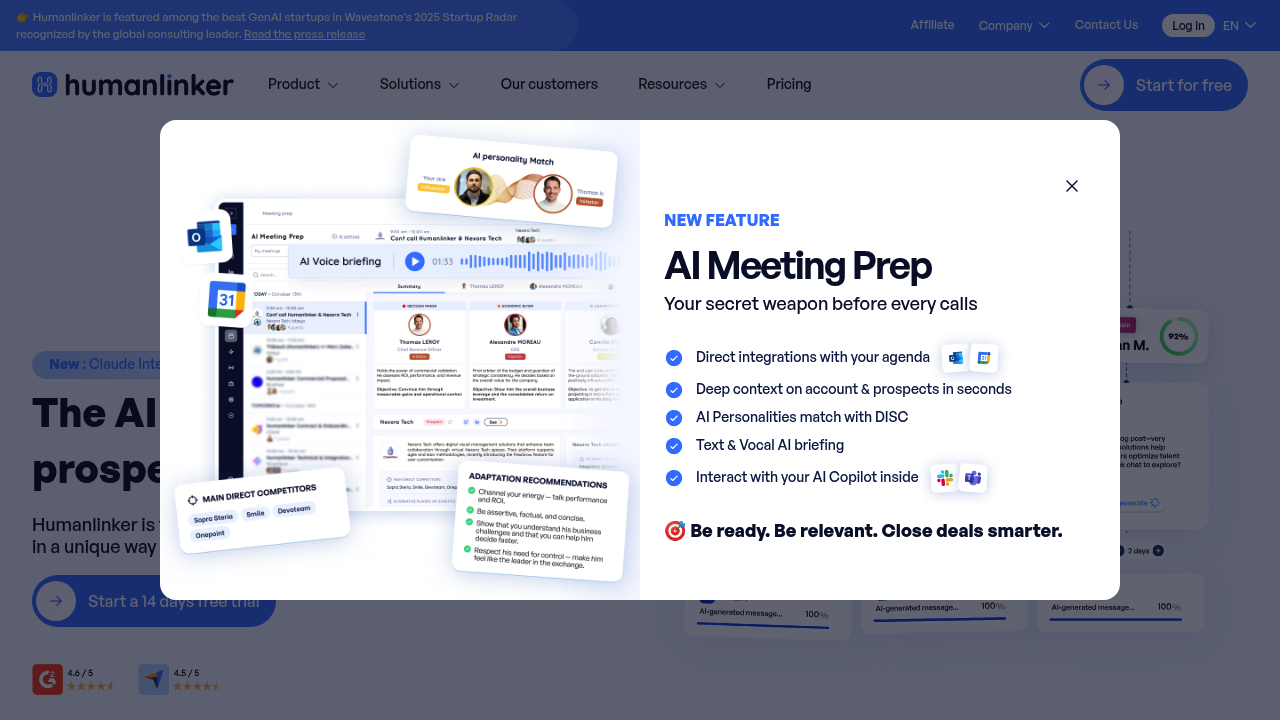Click the 'Start for free' button
This screenshot has width=1280, height=720.
coord(1164,85)
